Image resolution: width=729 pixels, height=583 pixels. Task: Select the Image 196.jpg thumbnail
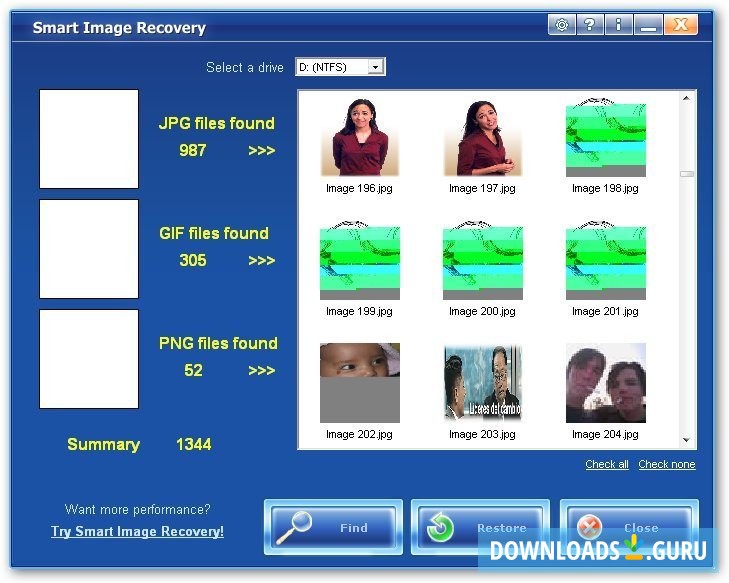[x=360, y=138]
